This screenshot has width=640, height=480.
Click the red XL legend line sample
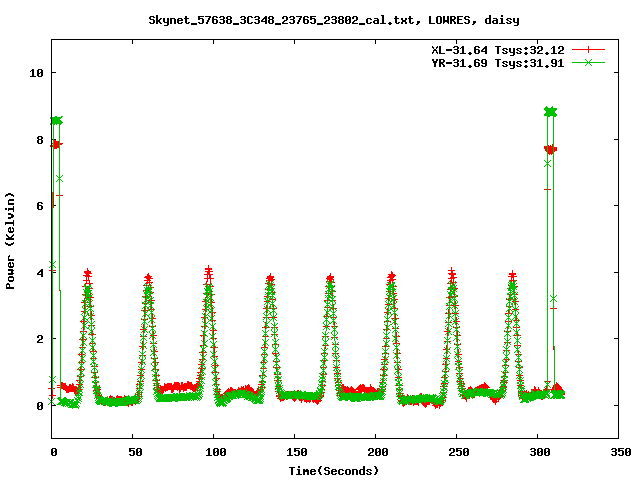[x=588, y=50]
